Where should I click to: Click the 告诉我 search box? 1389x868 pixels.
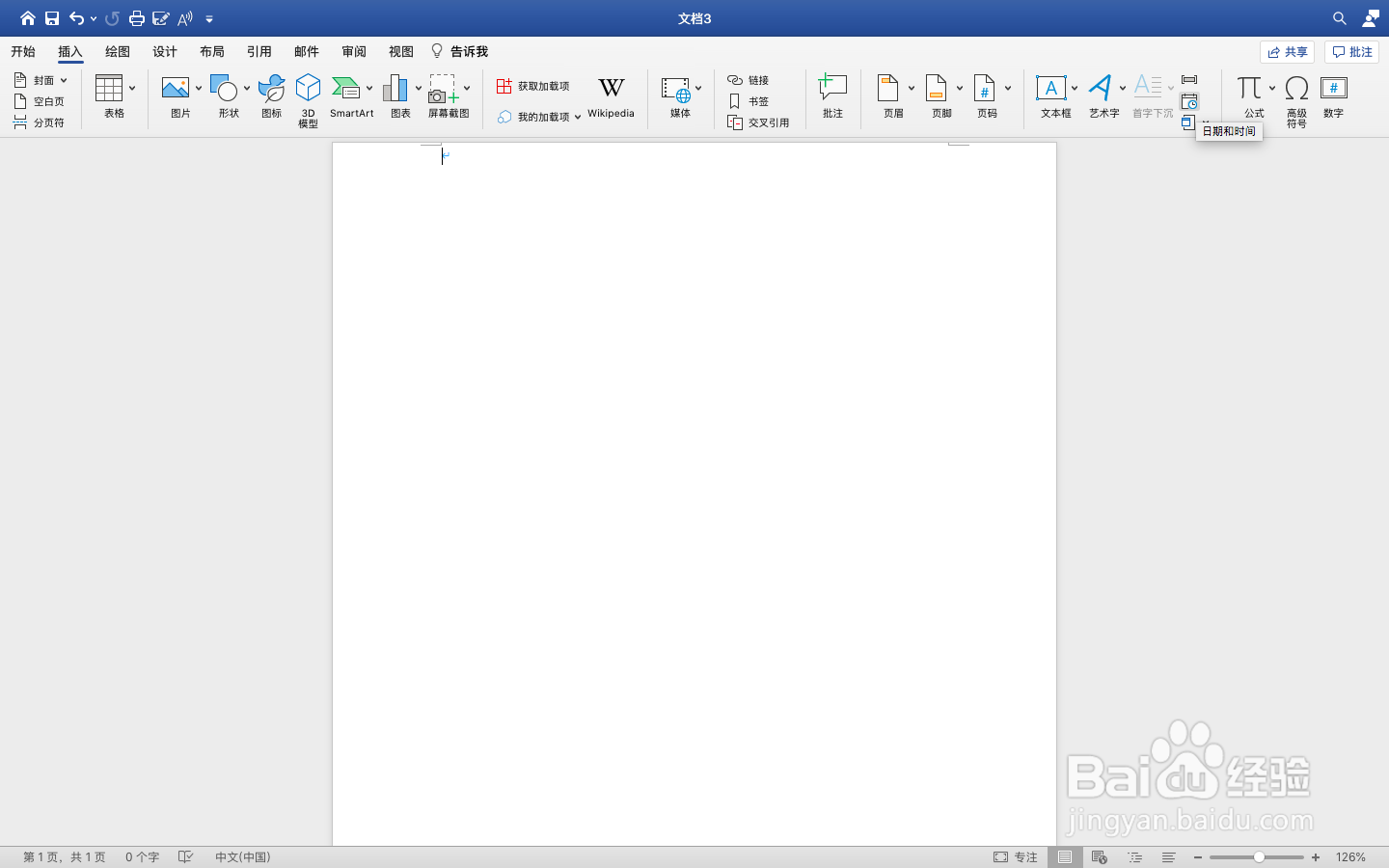pyautogui.click(x=459, y=52)
